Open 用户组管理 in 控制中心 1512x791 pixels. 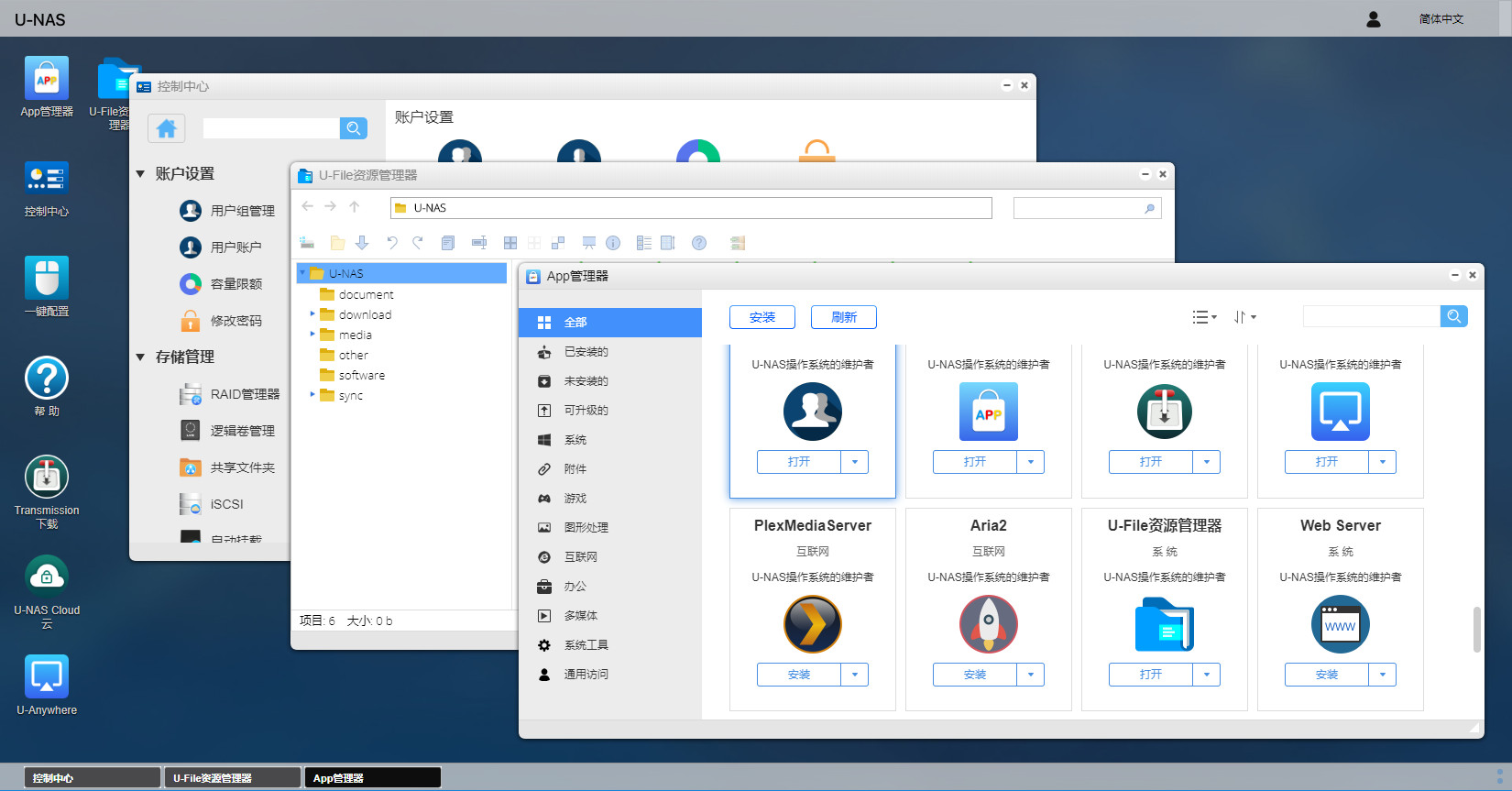(x=227, y=211)
